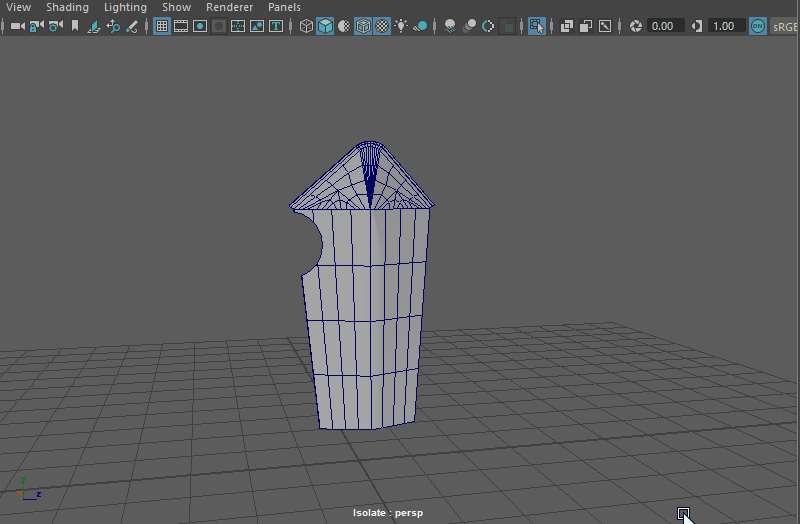Open Camera Attributes icon
The image size is (800, 524).
56,26
